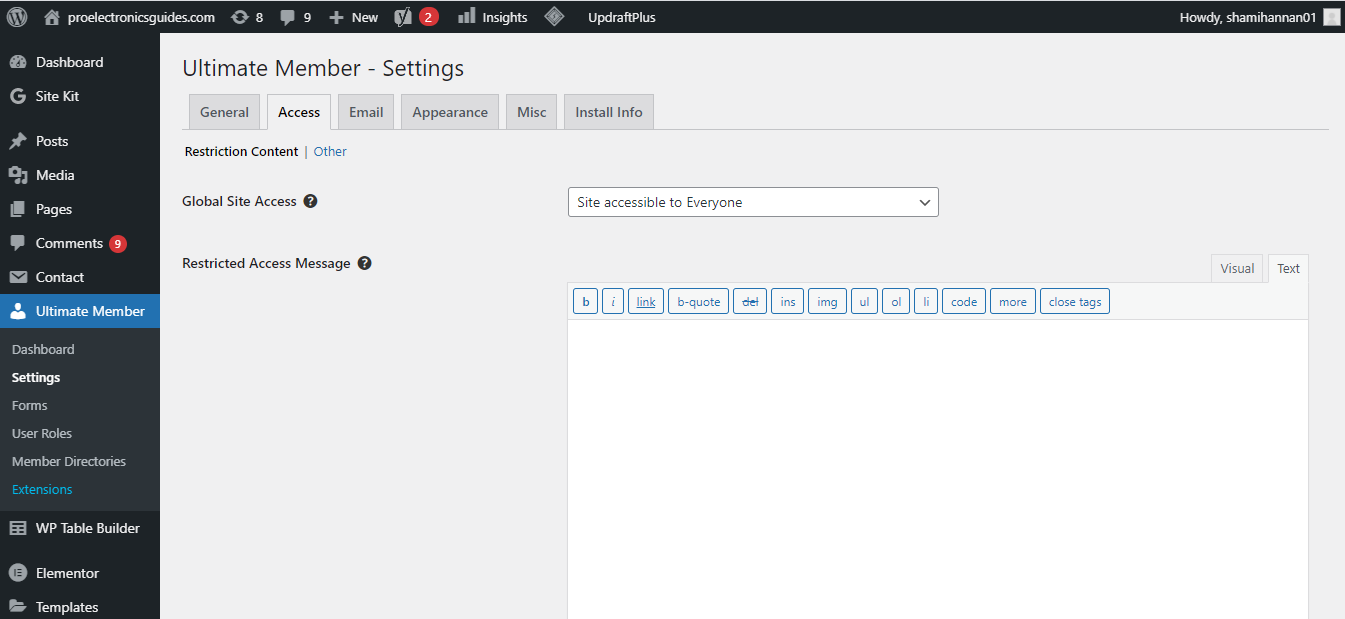Open the Insights bar chart icon
This screenshot has width=1345, height=619.
466,16
